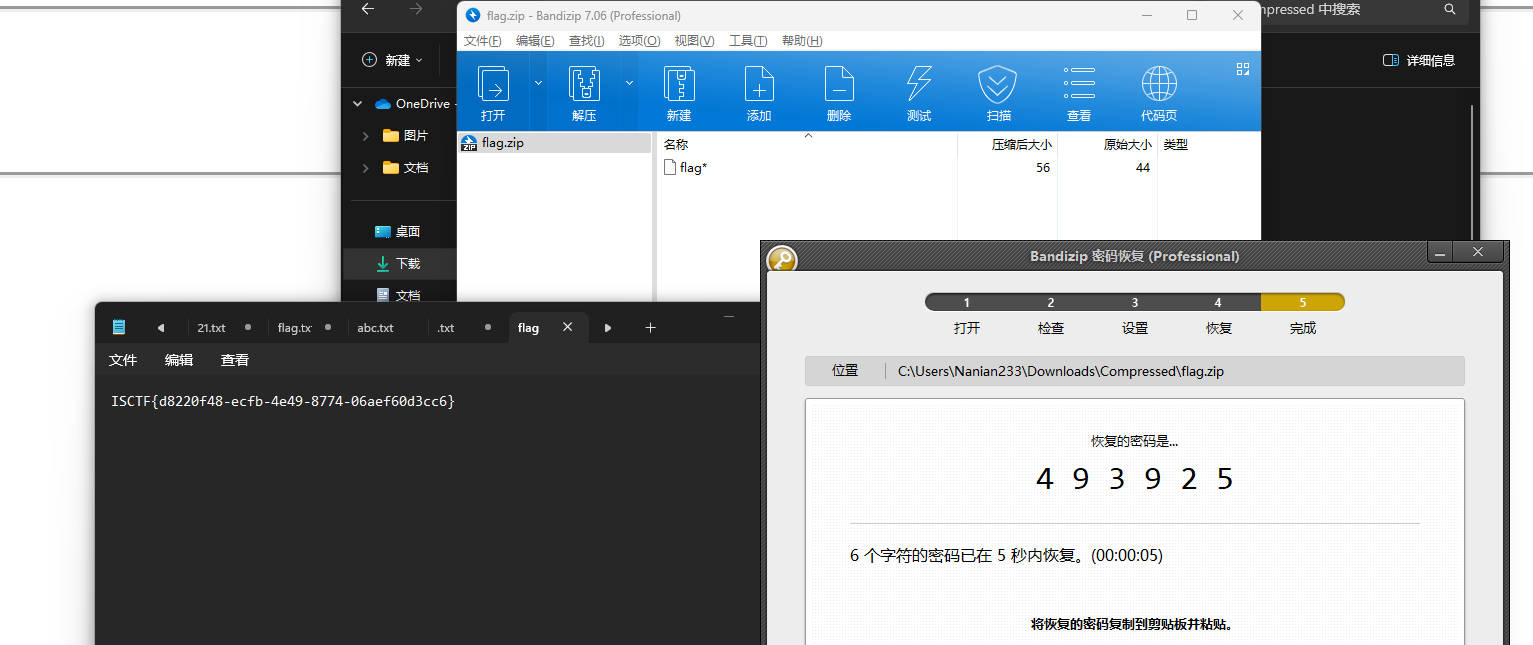Click the 测试 (Test) lightning icon
The width and height of the screenshot is (1533, 645).
pyautogui.click(x=919, y=84)
